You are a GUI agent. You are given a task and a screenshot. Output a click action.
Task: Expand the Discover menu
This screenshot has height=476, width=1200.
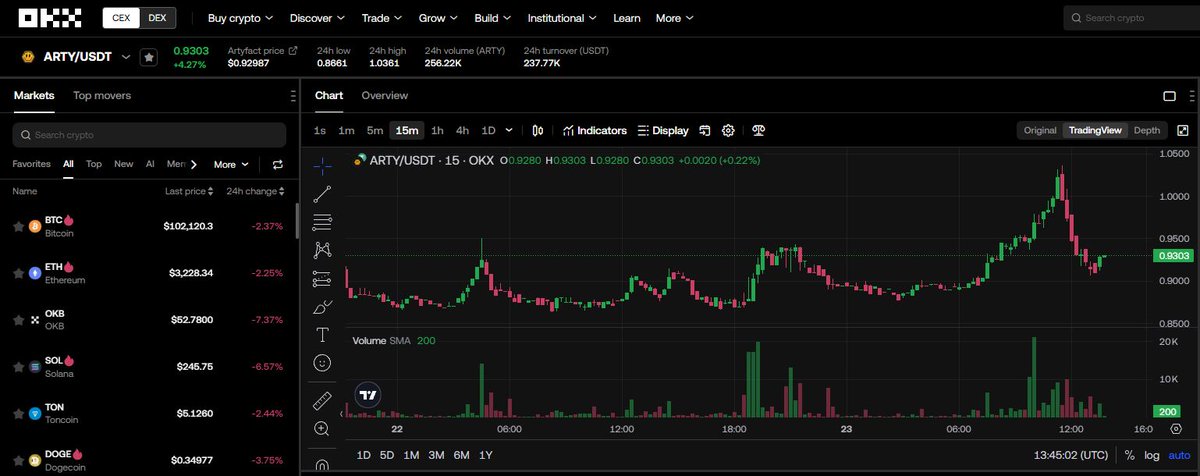pos(317,18)
